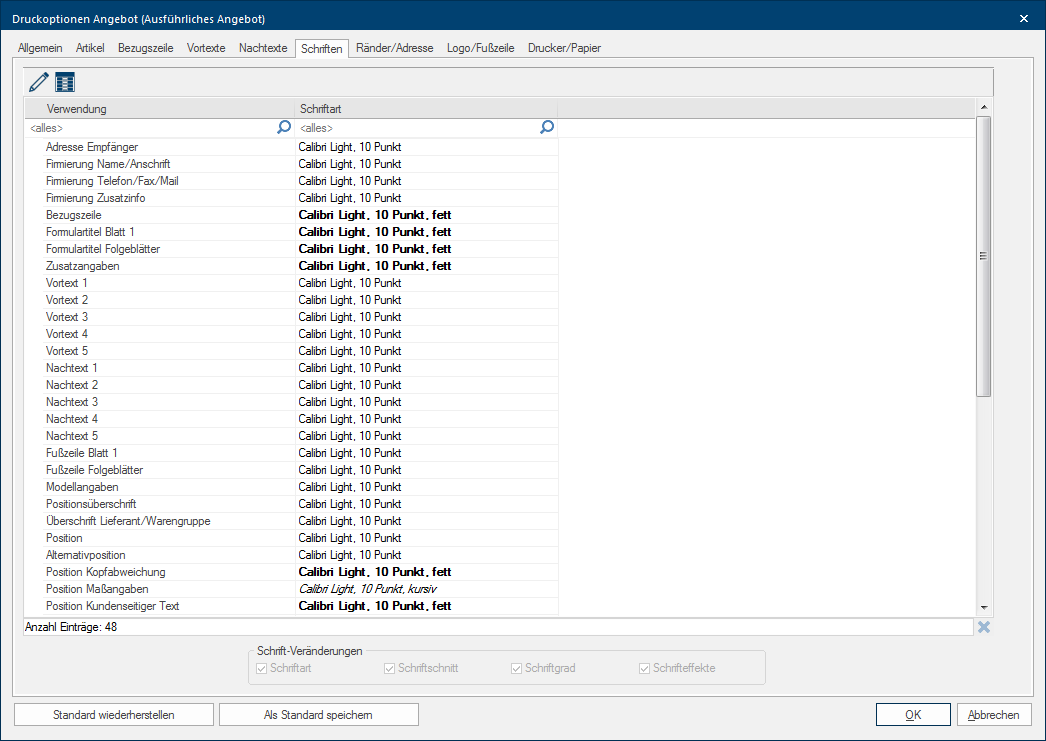Click the scrollbar down arrow

point(984,608)
